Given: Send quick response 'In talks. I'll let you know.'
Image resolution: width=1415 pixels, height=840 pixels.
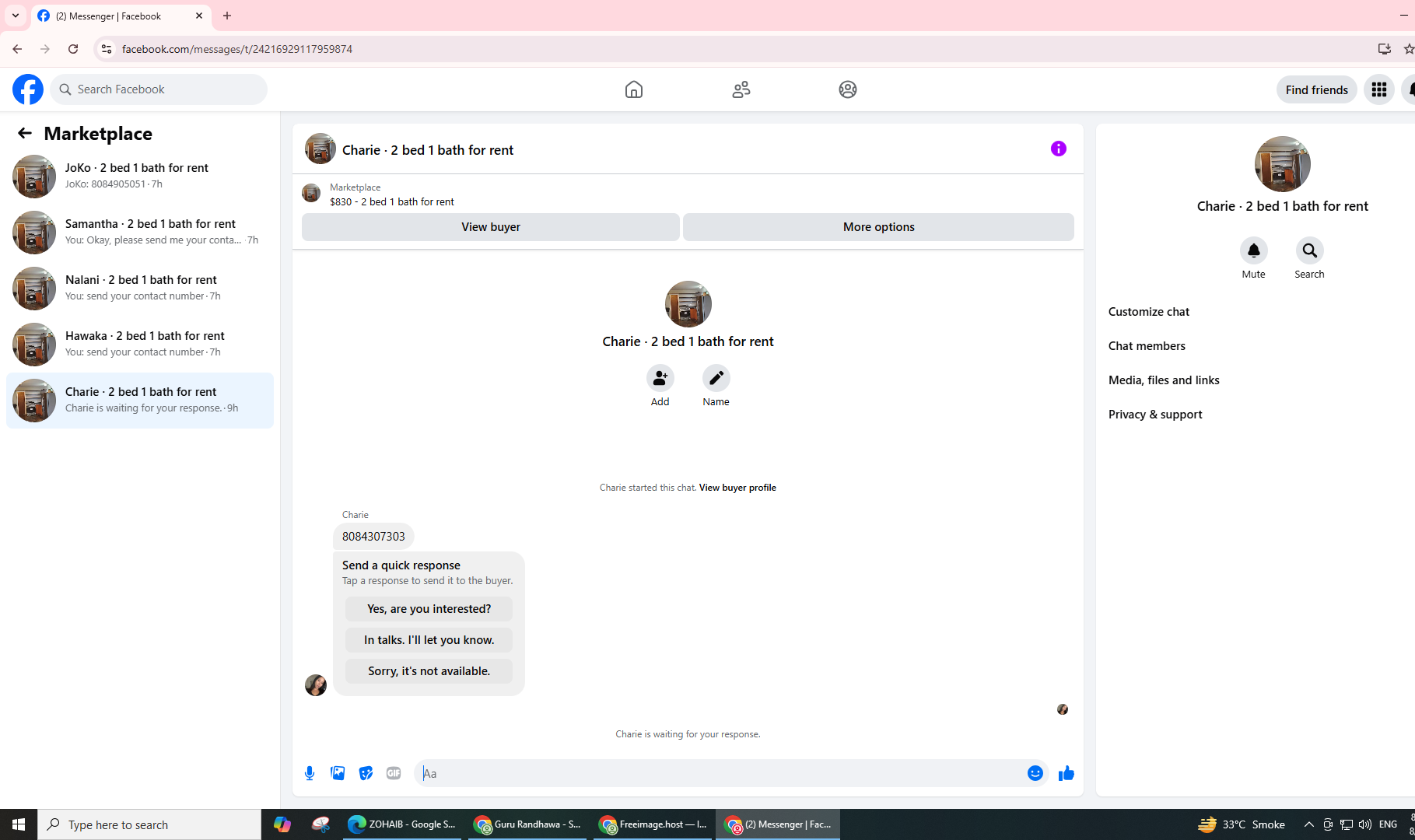Looking at the screenshot, I should [x=429, y=640].
